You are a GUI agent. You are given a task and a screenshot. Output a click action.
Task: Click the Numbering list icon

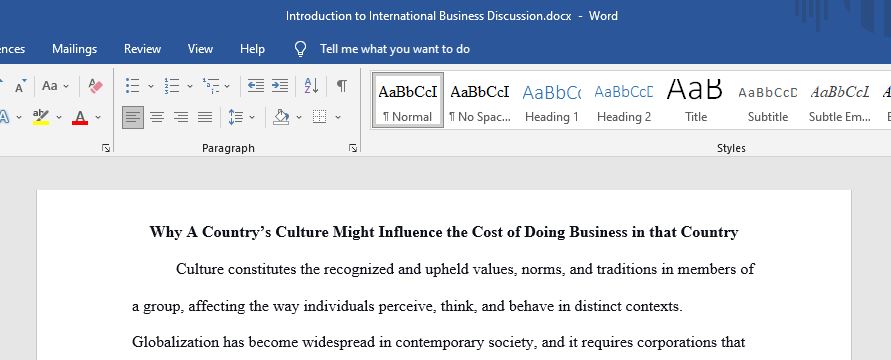click(x=172, y=86)
